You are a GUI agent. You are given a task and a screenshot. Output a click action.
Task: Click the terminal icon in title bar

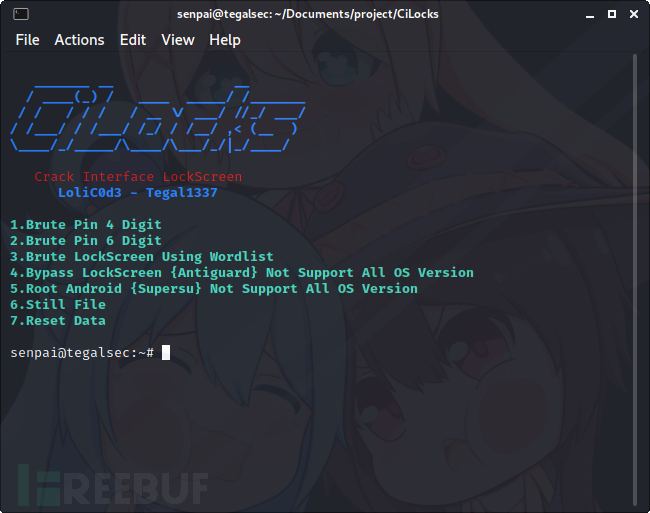(x=21, y=14)
